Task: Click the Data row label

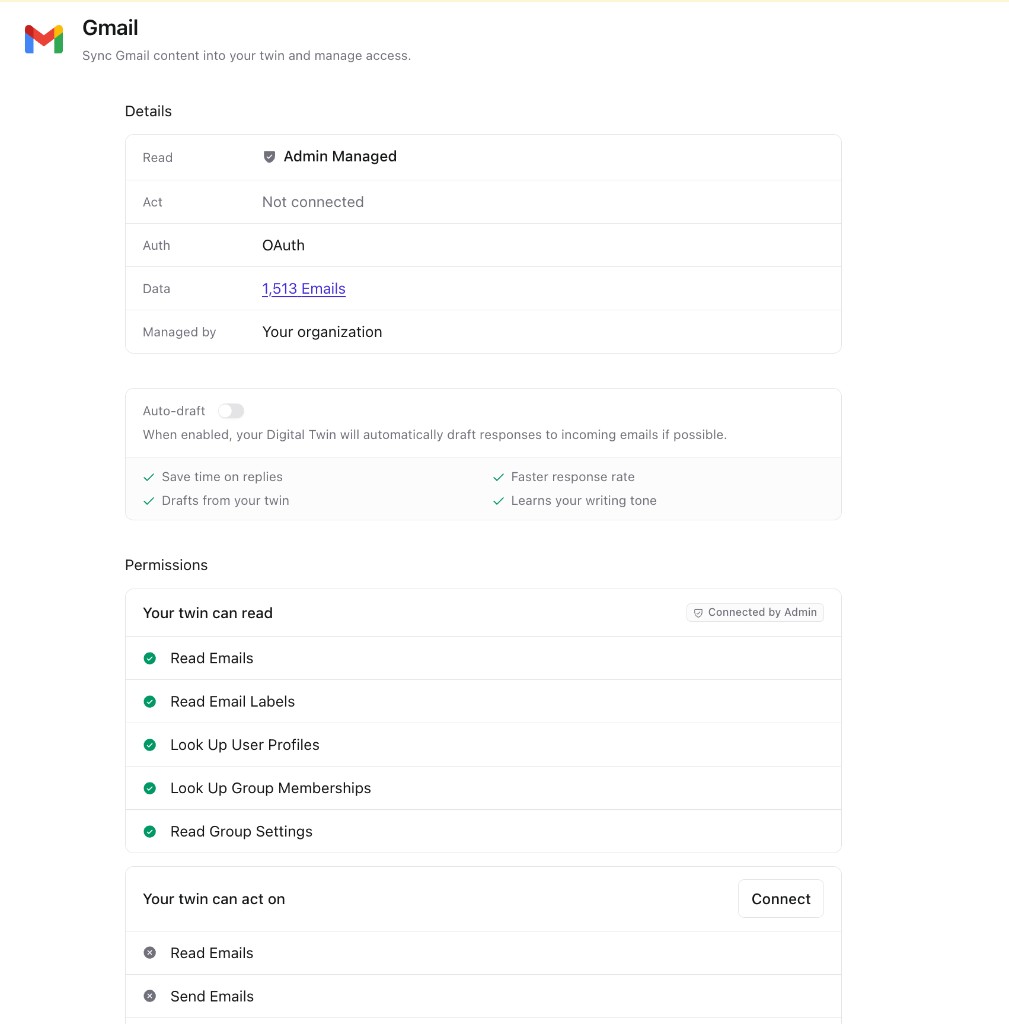Action: tap(157, 289)
